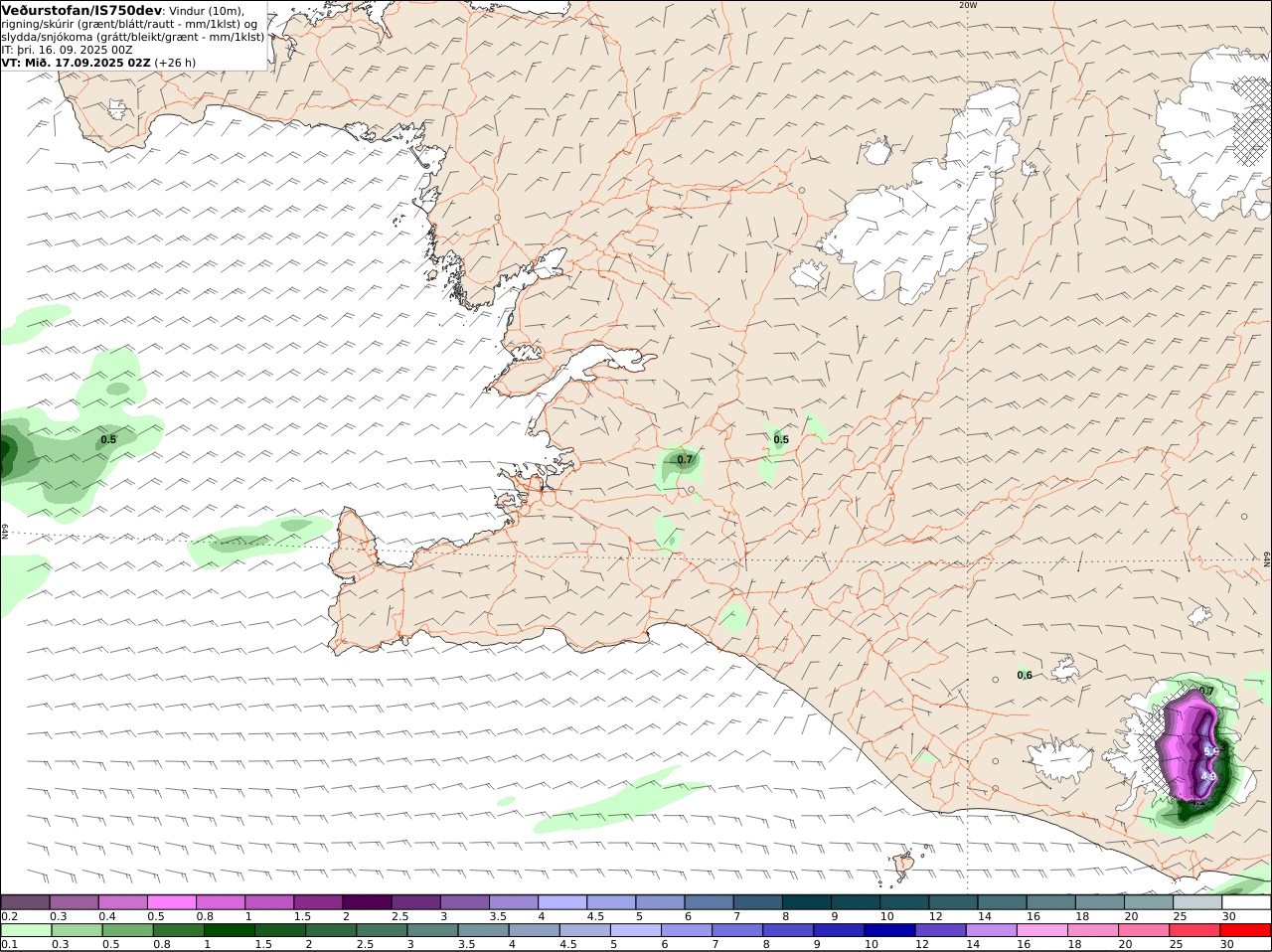Select the upper legend swatch labeled 1.5
Screen dimensions: 1272x952
click(320, 901)
